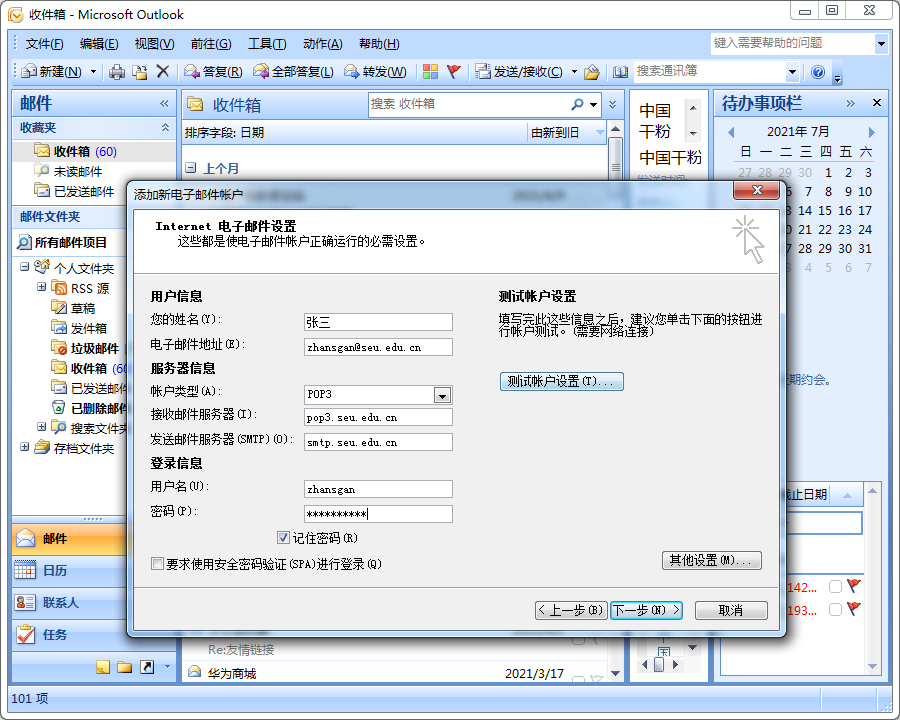Click the task list scrollbar down arrow

[x=872, y=667]
